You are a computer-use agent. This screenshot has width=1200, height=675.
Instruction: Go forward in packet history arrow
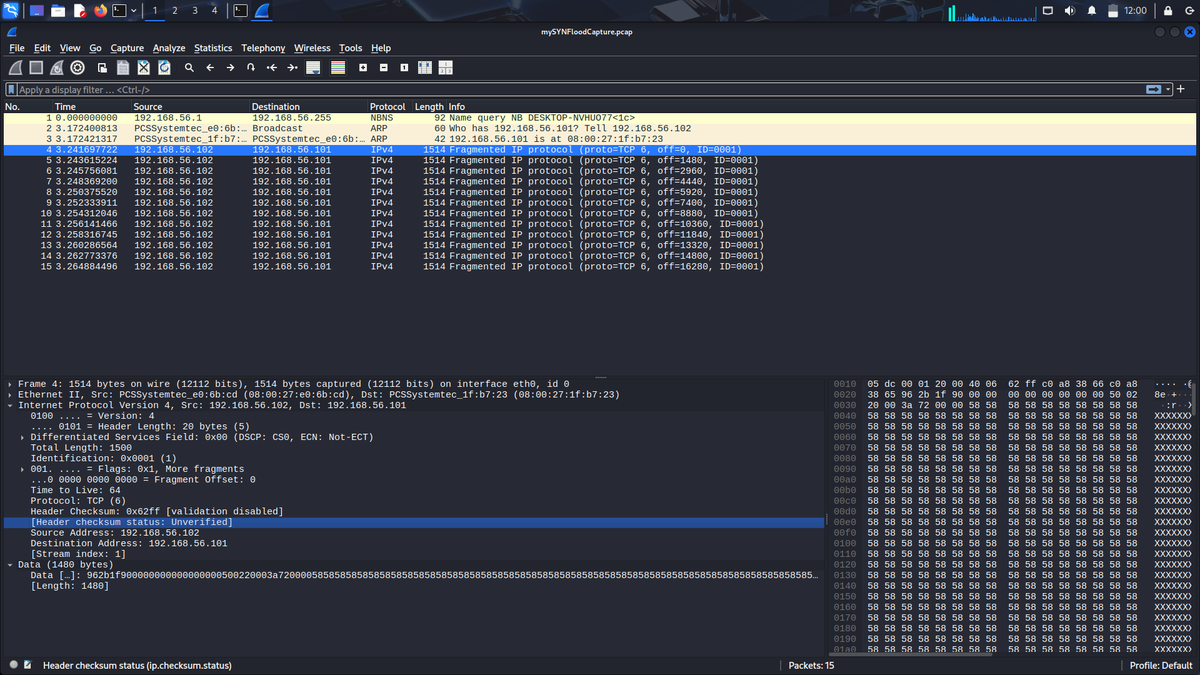tap(230, 68)
